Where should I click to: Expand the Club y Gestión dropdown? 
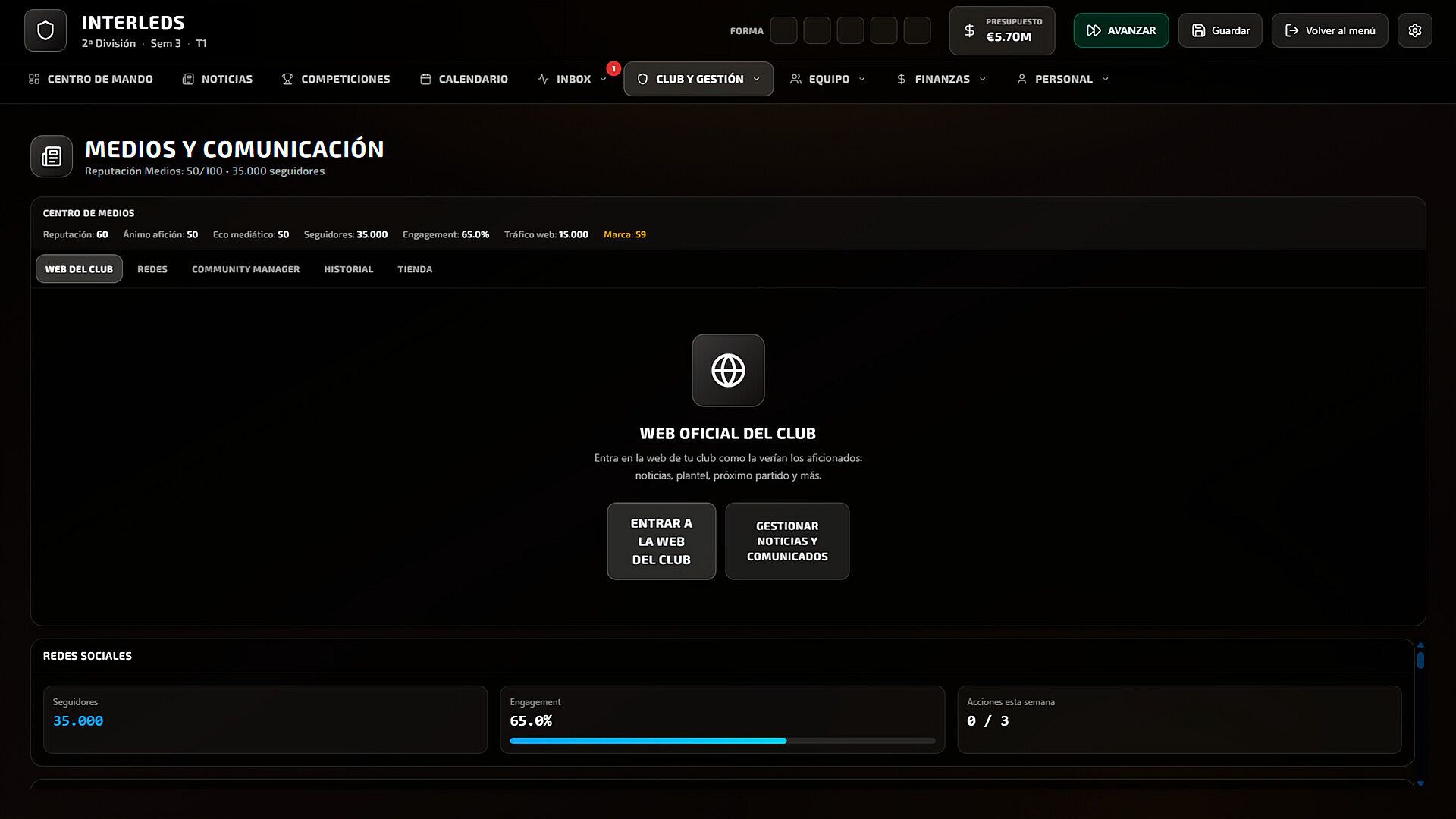(x=698, y=79)
